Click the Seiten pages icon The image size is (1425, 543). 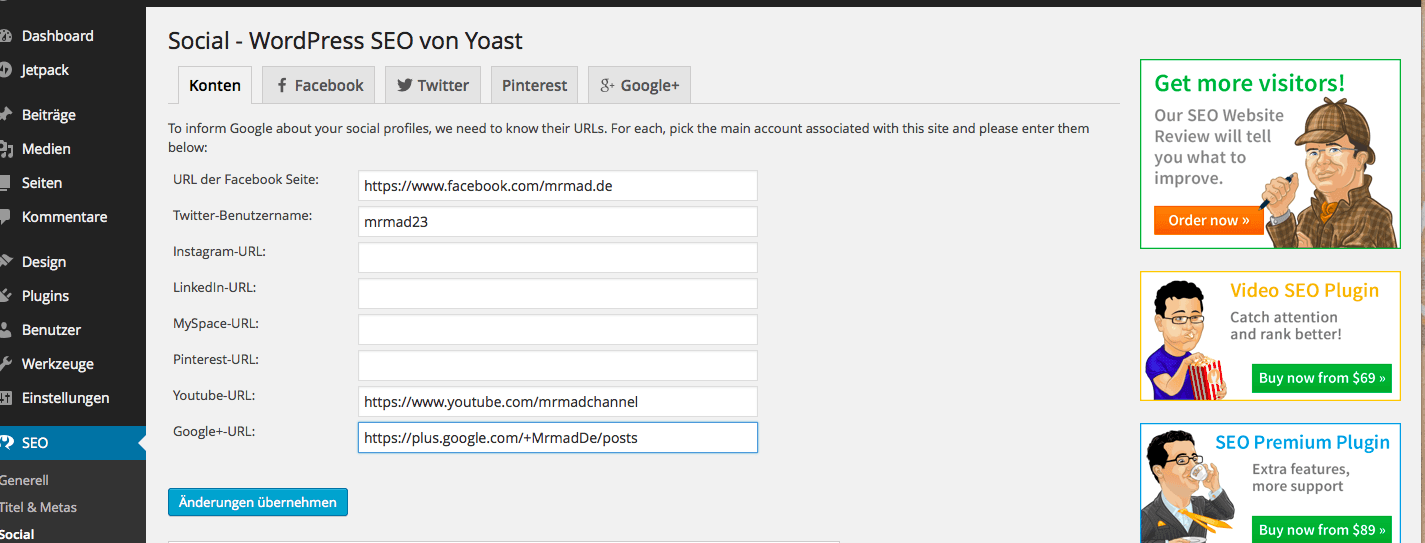(x=5, y=183)
